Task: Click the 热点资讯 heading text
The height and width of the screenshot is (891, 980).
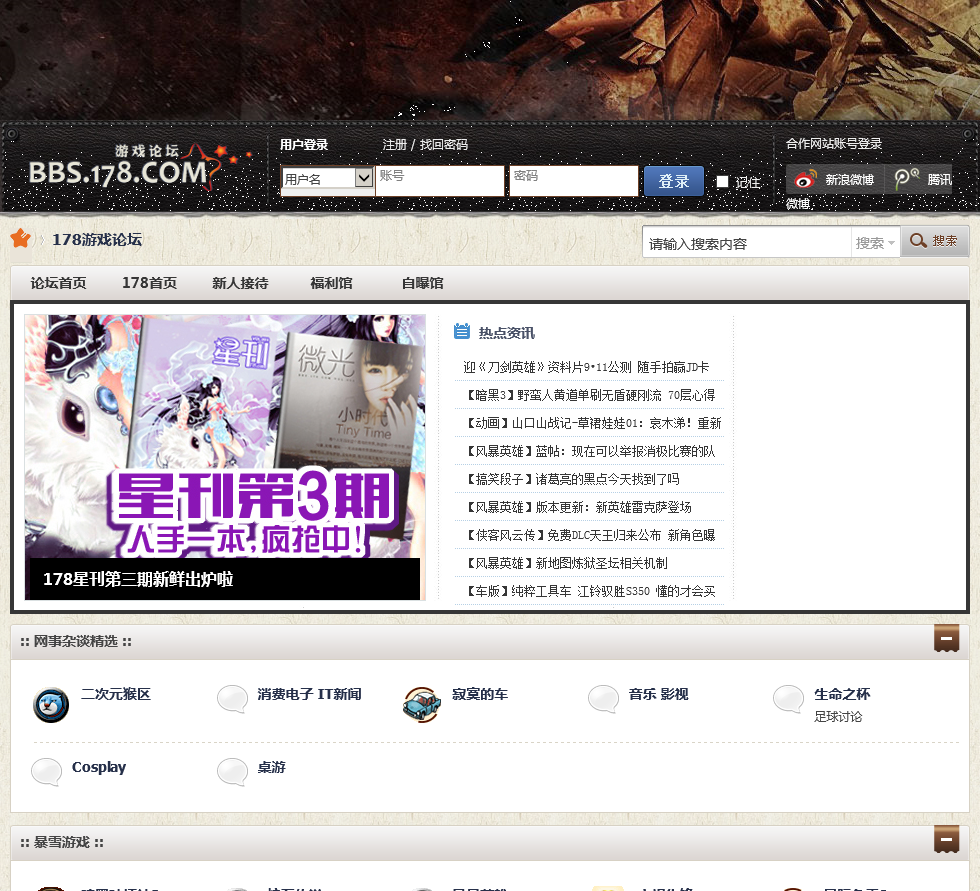Action: click(x=507, y=333)
